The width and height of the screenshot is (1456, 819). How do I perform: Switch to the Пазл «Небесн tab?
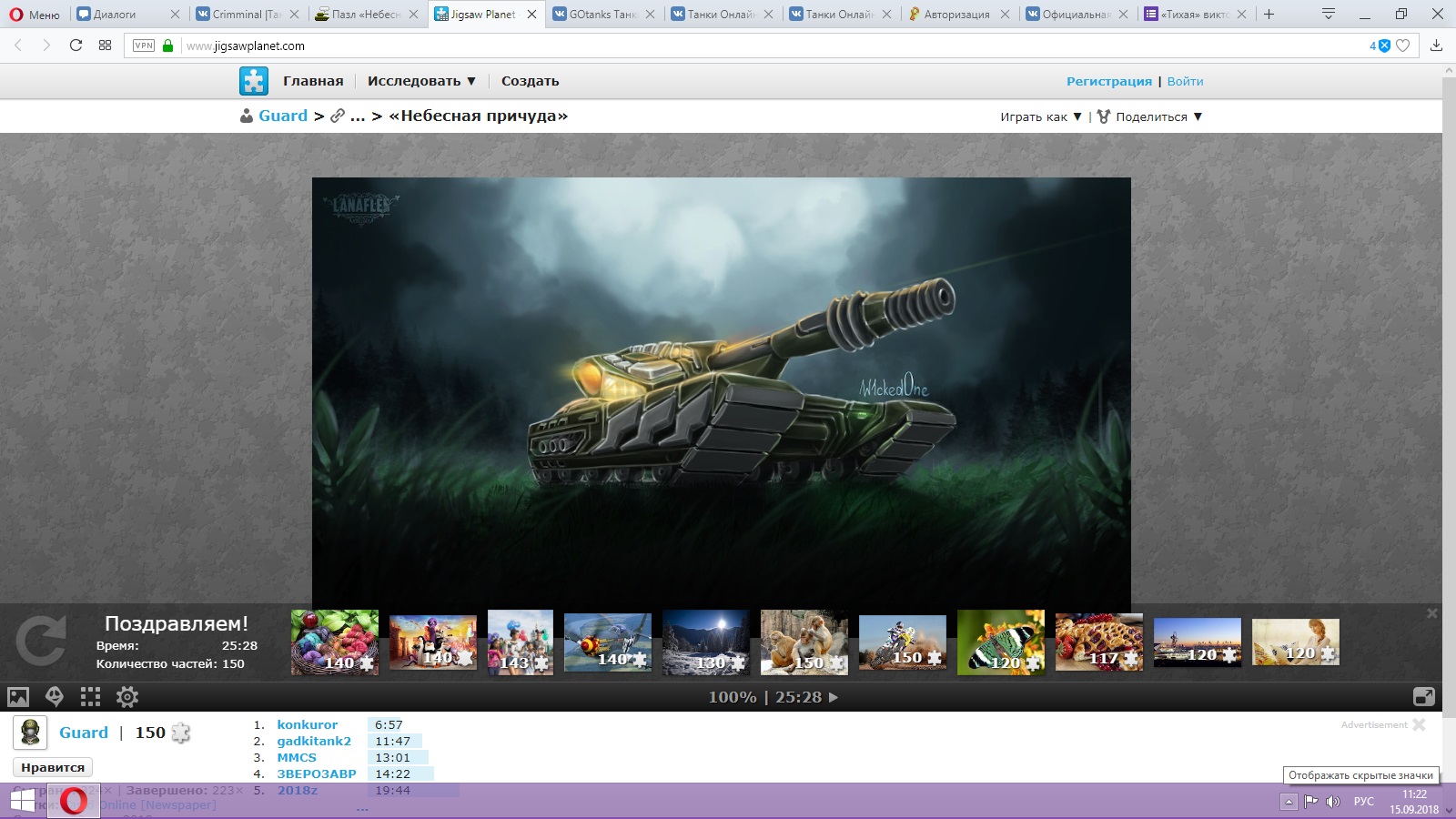[366, 15]
